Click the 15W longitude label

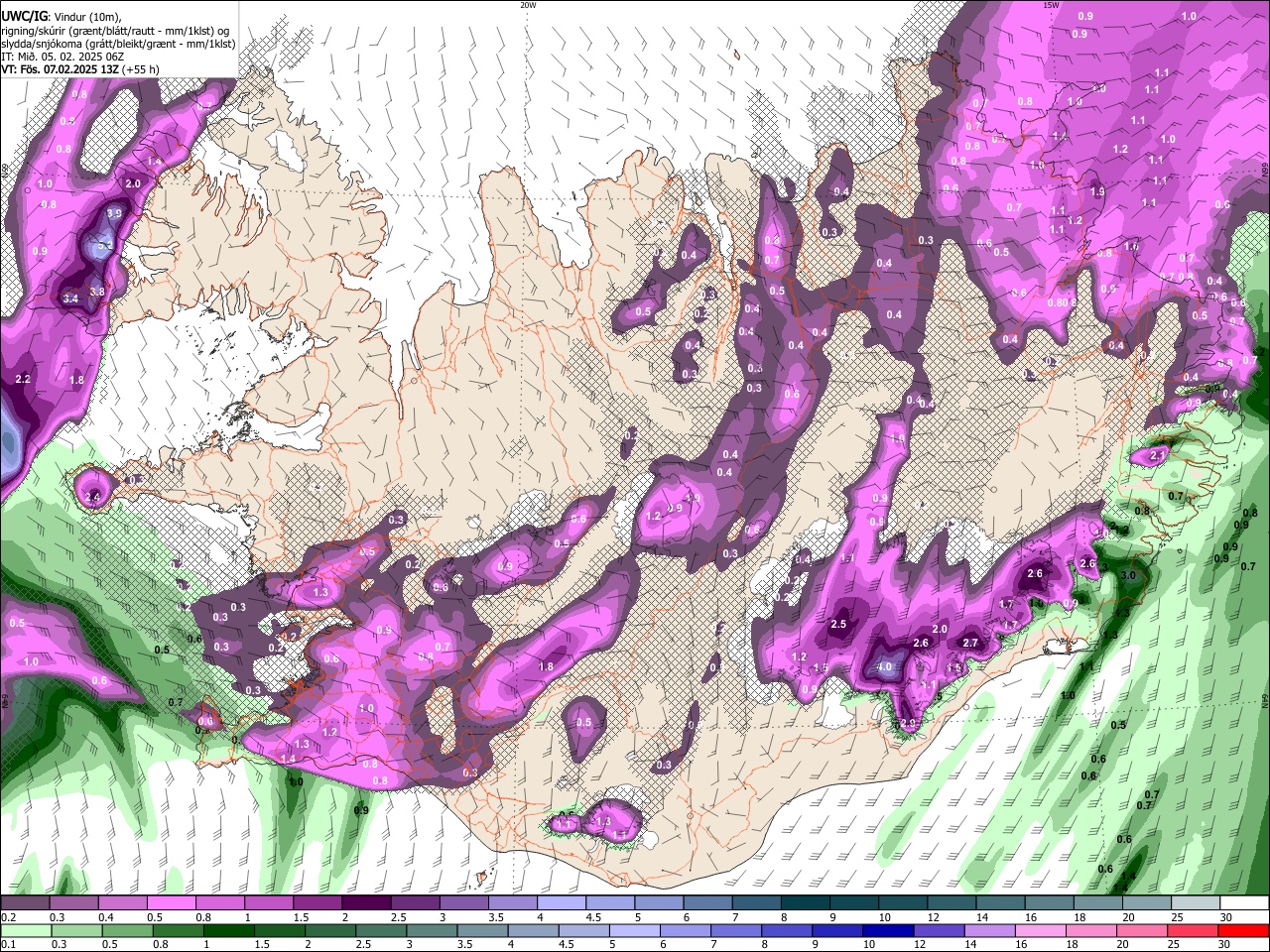[1051, 5]
